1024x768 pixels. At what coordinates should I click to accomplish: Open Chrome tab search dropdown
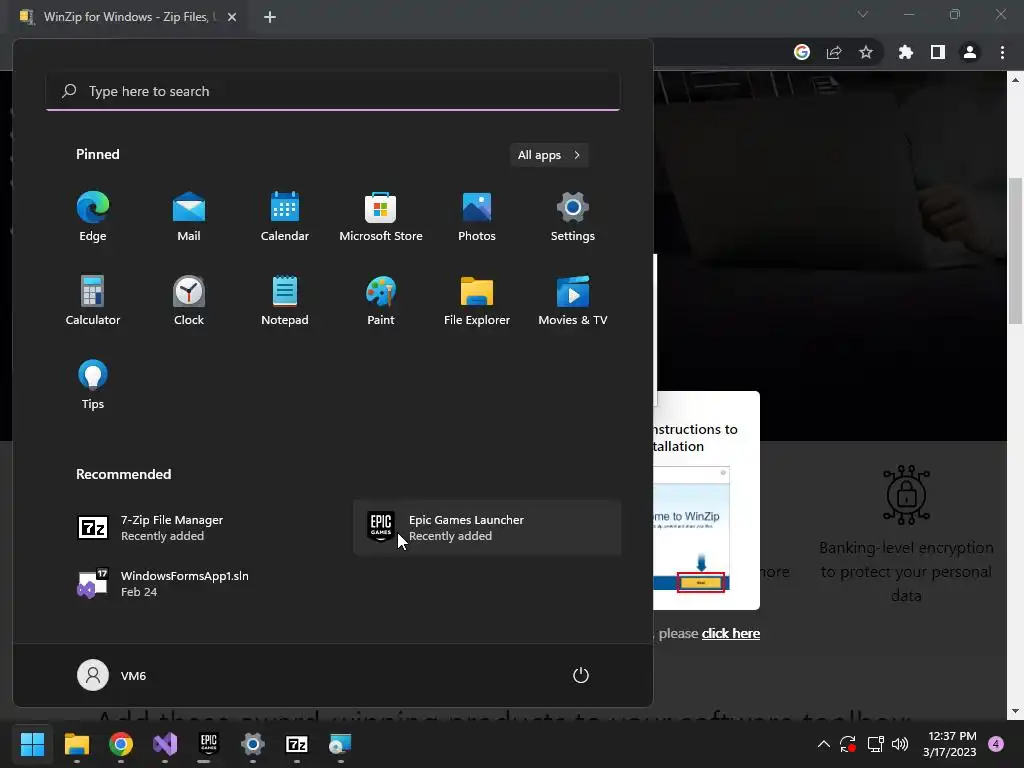(863, 14)
